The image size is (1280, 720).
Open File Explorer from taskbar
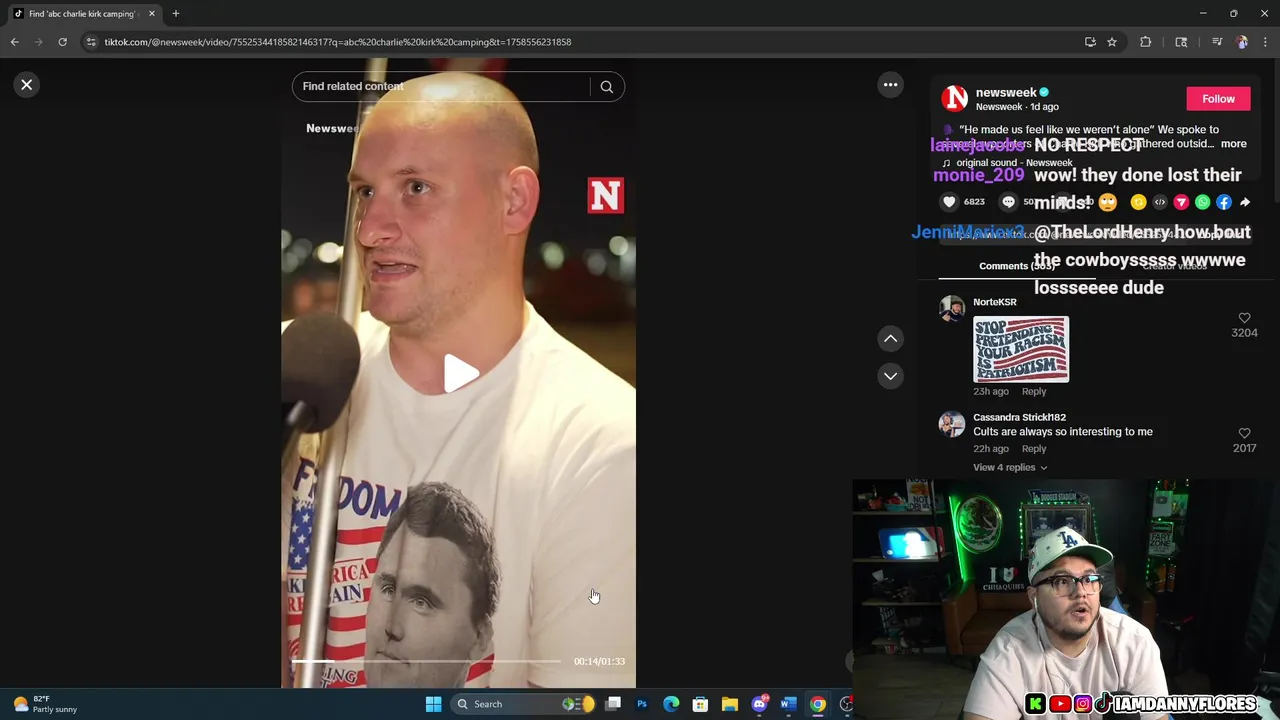[x=730, y=704]
